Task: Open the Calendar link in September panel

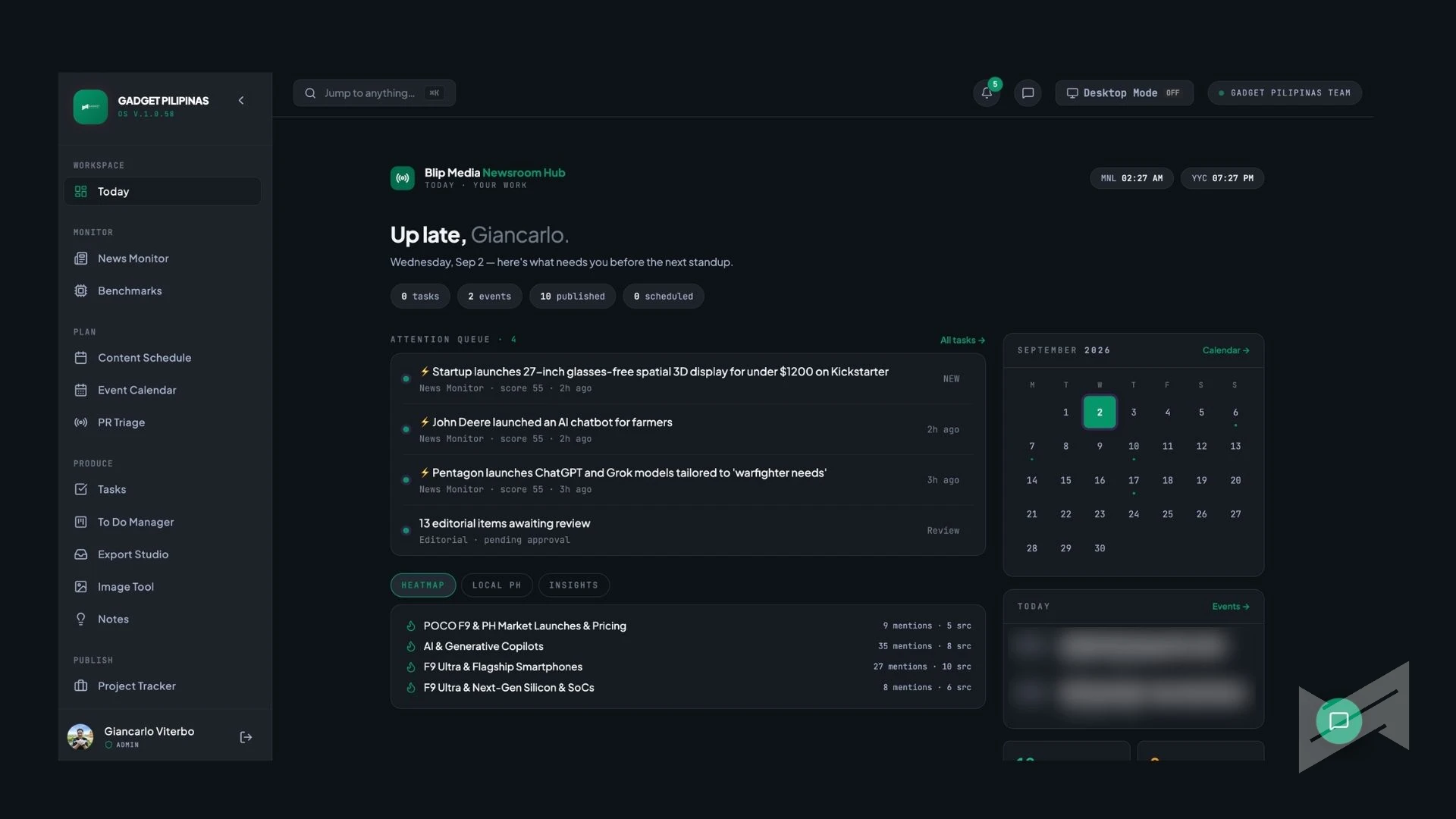Action: (1225, 350)
